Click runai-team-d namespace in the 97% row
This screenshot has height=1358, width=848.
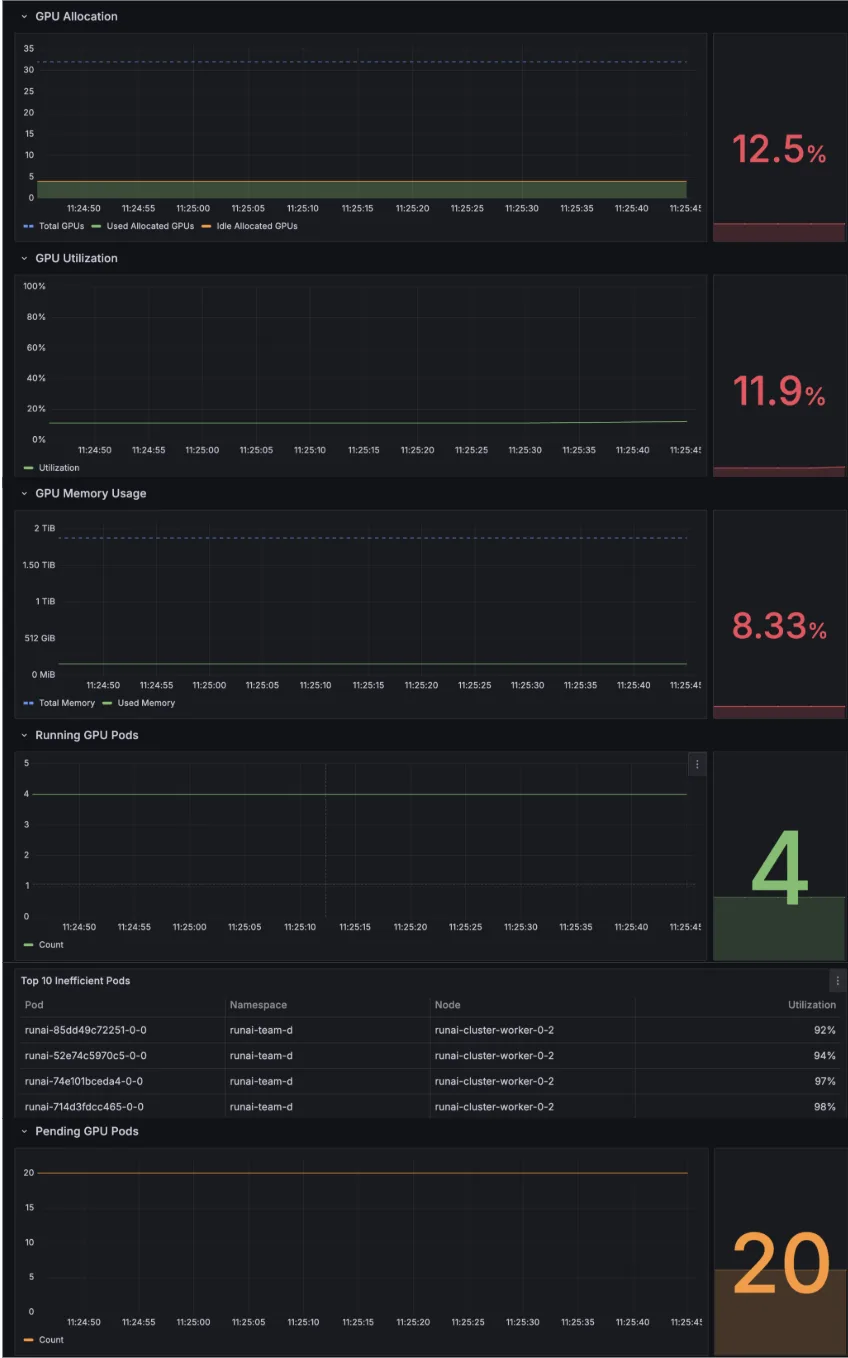261,1081
